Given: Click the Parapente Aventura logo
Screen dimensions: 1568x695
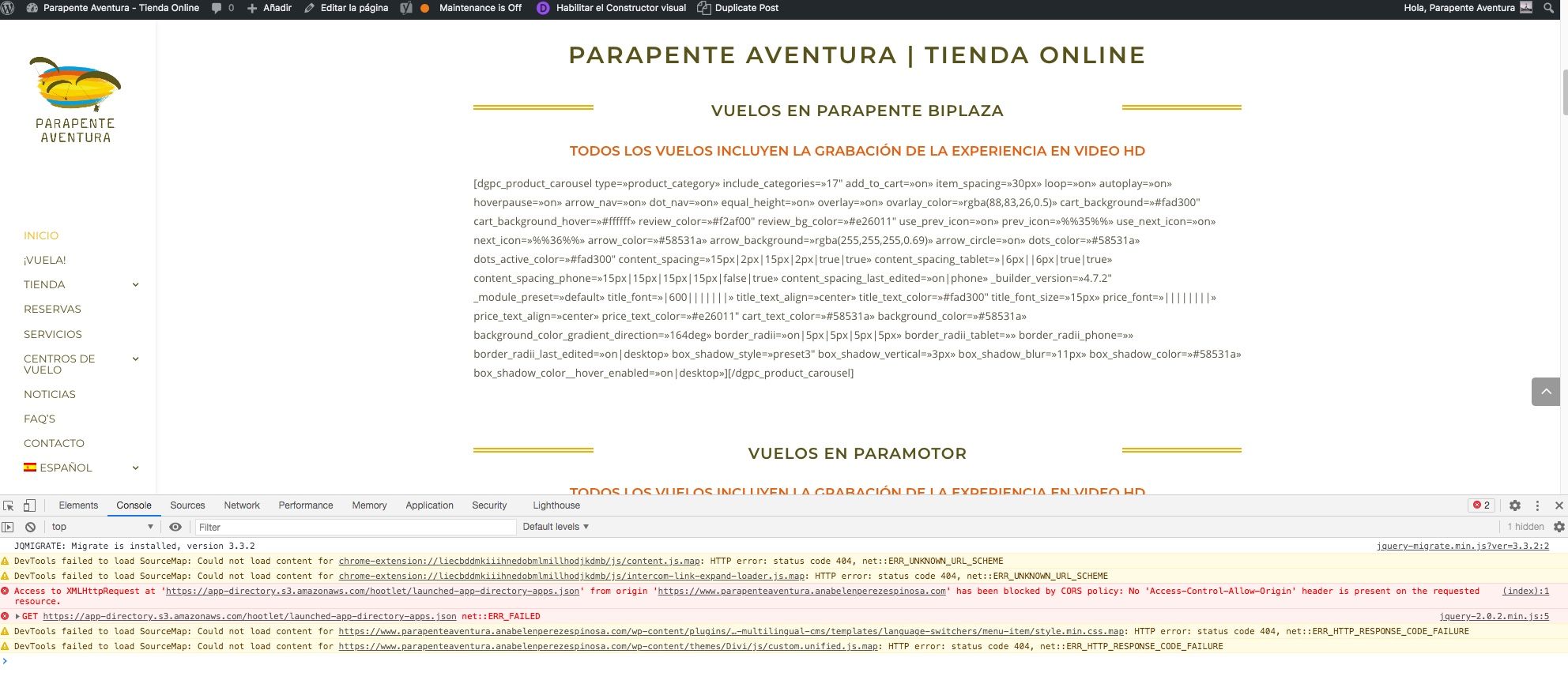Looking at the screenshot, I should pos(75,100).
